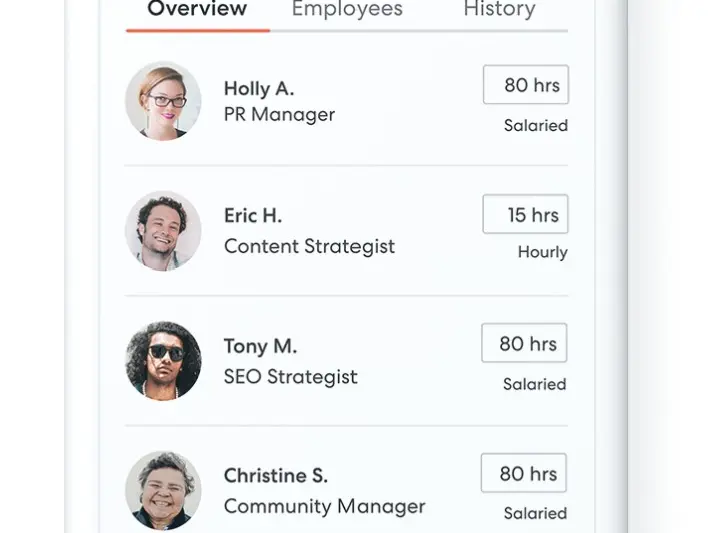Image resolution: width=710 pixels, height=533 pixels.
Task: Select Tony M.'s profile avatar
Action: [163, 360]
